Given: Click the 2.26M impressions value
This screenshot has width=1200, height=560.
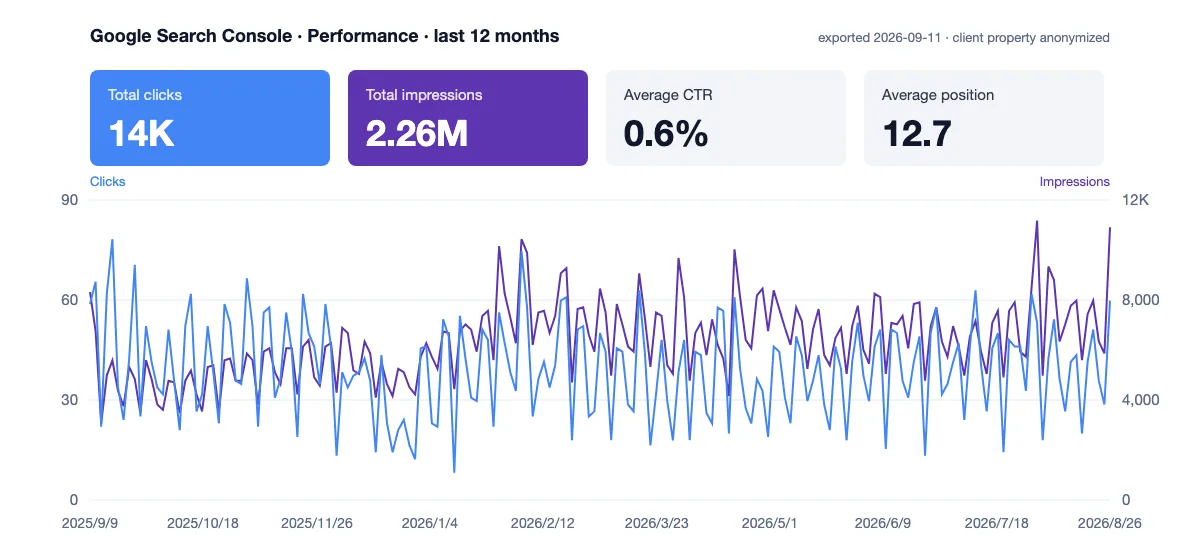Looking at the screenshot, I should click(x=417, y=133).
